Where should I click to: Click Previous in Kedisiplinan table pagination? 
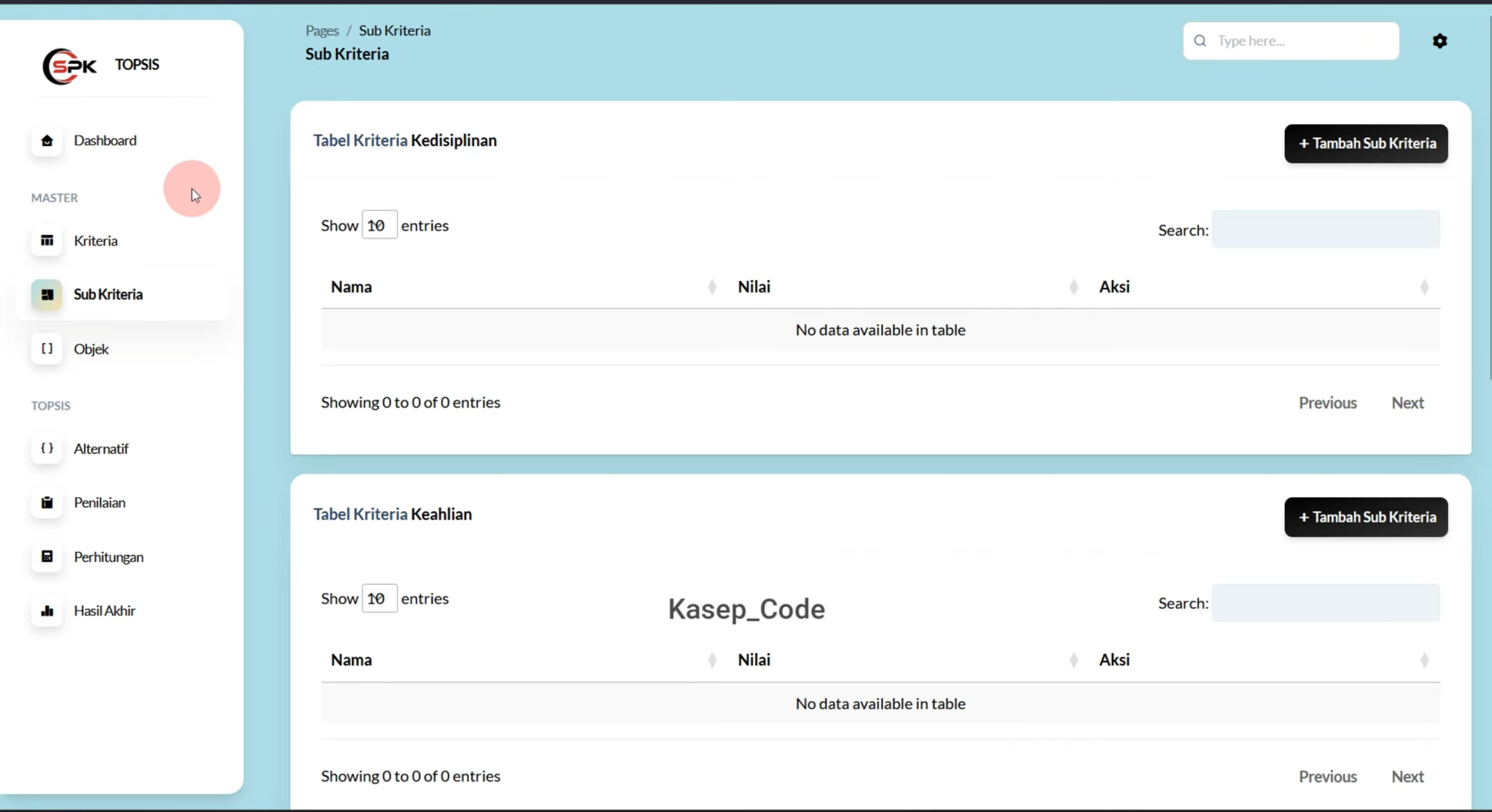(1327, 403)
